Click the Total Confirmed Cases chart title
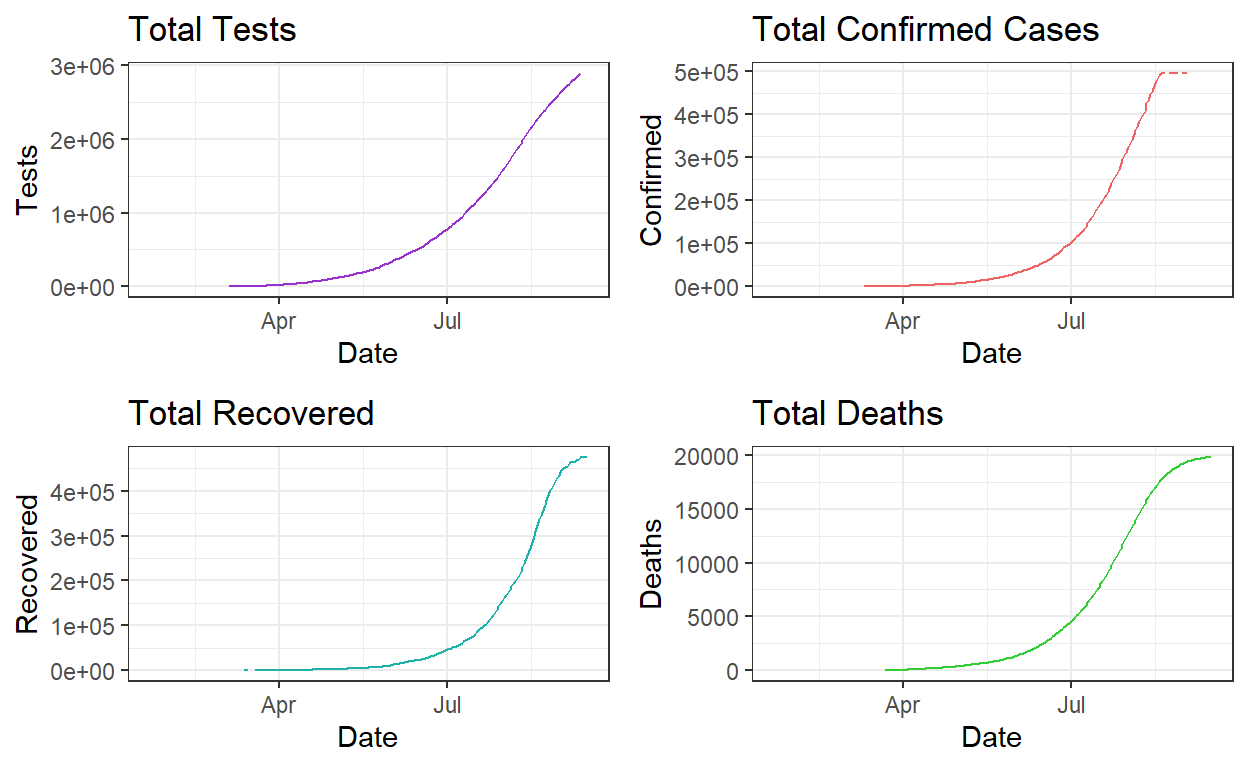The width and height of the screenshot is (1248, 768). [925, 29]
